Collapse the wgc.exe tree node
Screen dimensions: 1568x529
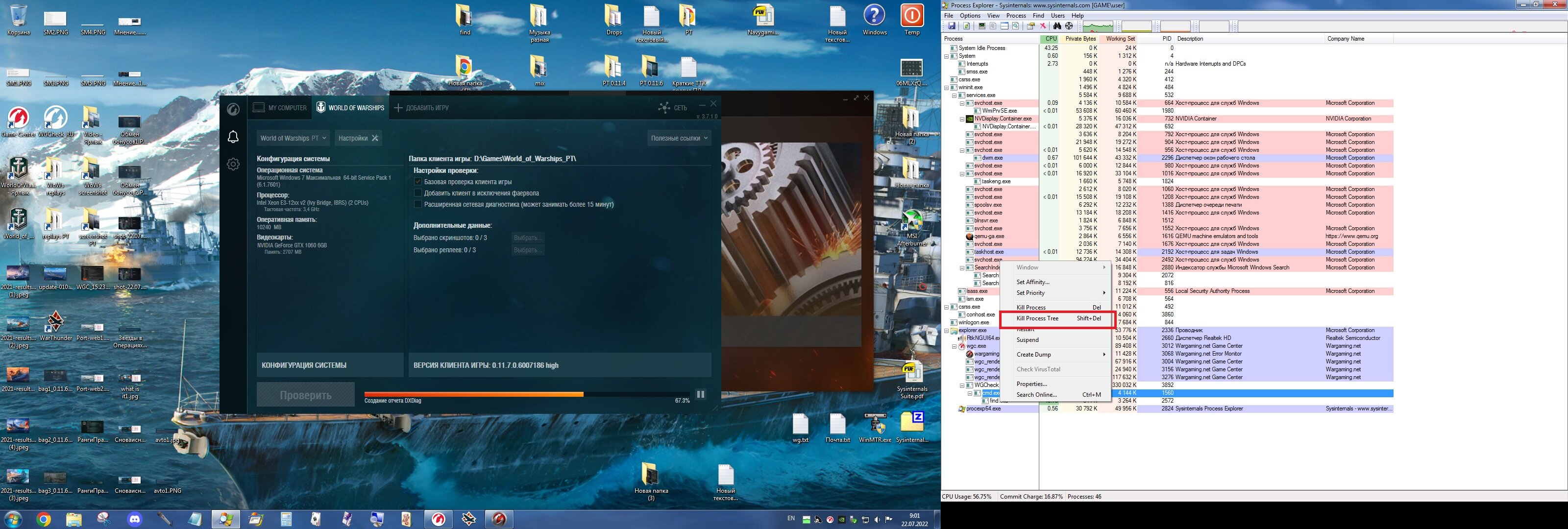(955, 346)
